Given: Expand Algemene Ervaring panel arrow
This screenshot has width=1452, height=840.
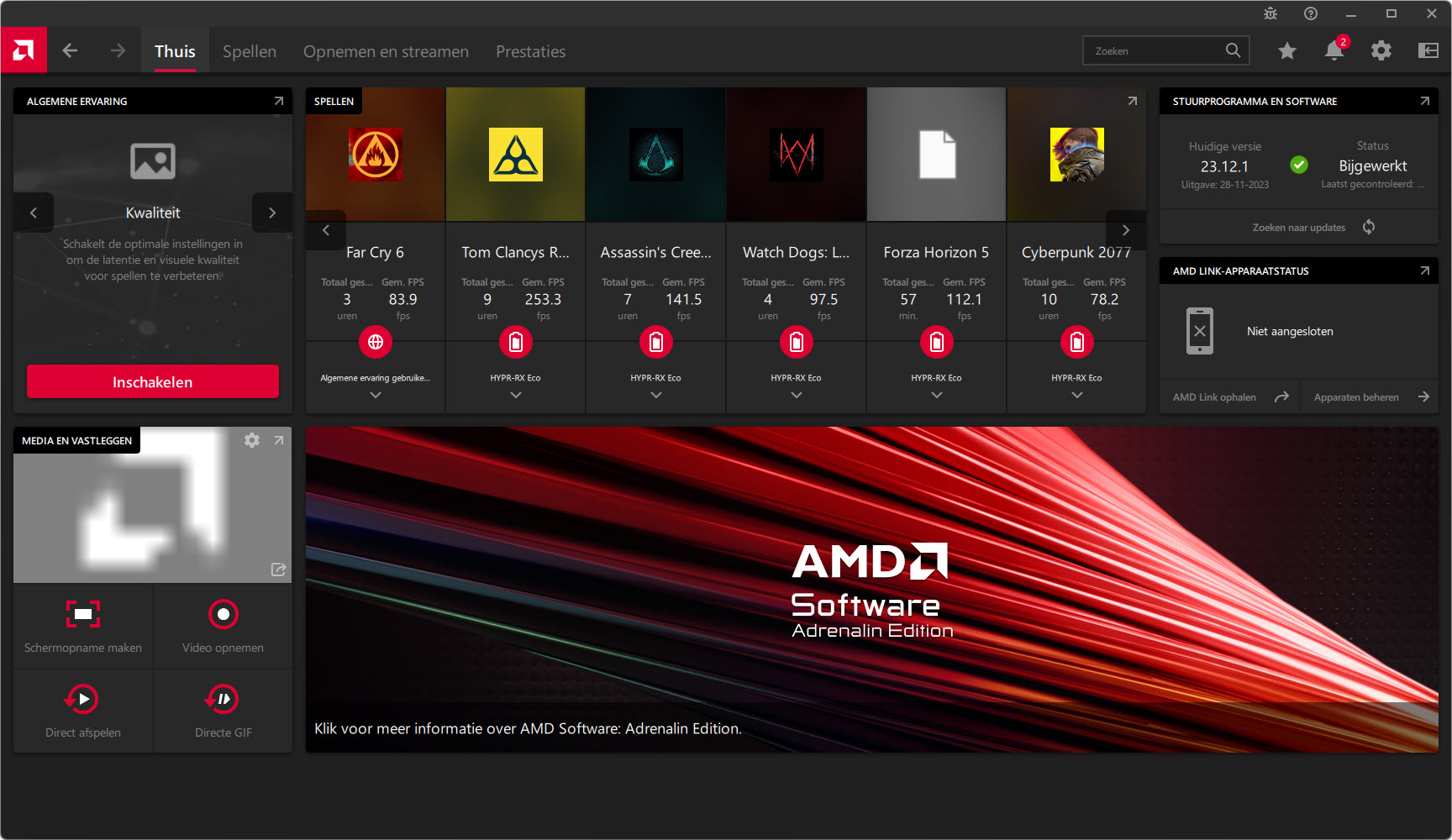Looking at the screenshot, I should click(x=279, y=101).
